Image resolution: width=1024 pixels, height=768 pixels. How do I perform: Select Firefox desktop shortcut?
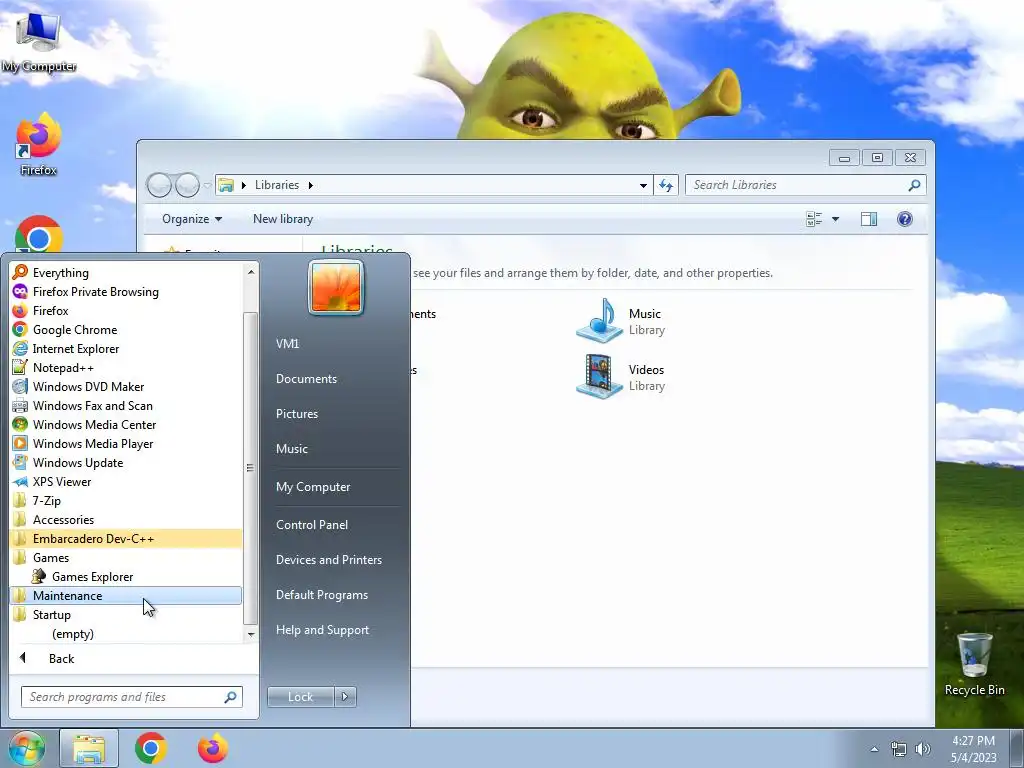39,145
